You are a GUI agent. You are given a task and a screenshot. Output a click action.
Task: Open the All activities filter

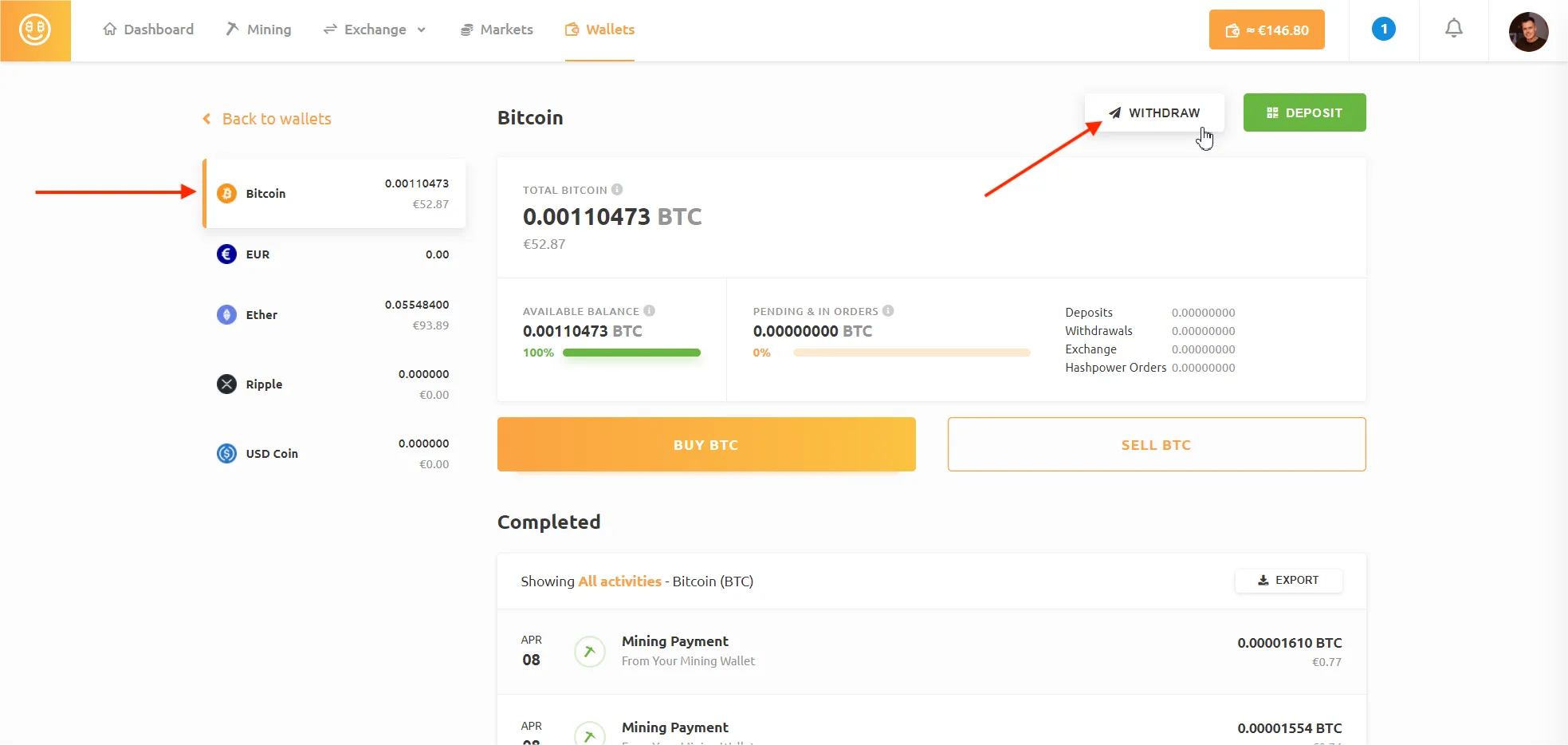tap(619, 581)
